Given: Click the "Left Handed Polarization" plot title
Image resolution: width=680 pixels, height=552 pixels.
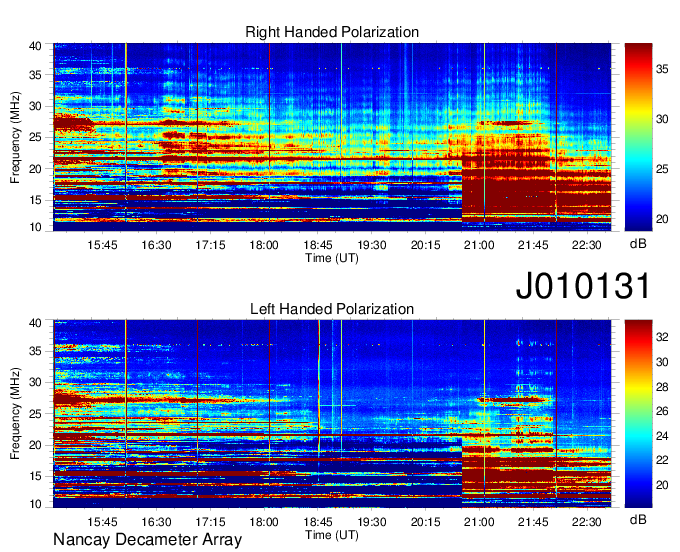Looking at the screenshot, I should [332, 309].
